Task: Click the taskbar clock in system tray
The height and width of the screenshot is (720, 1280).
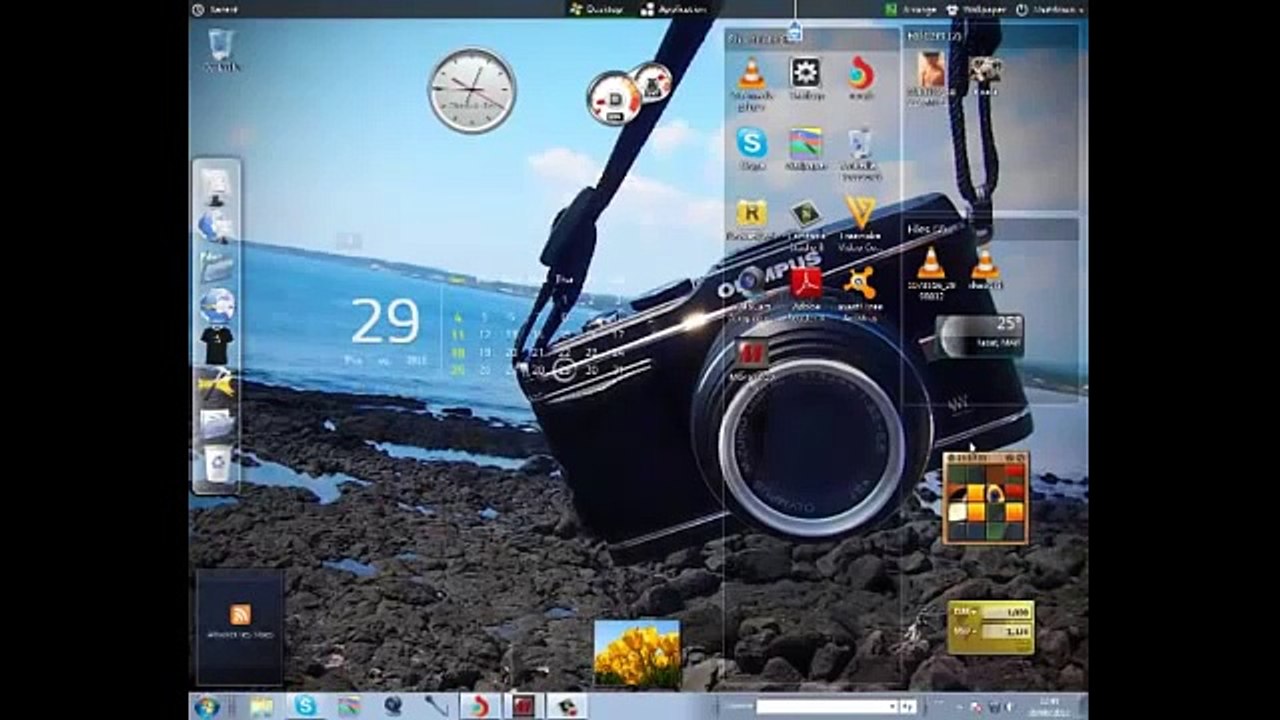Action: tap(1048, 707)
